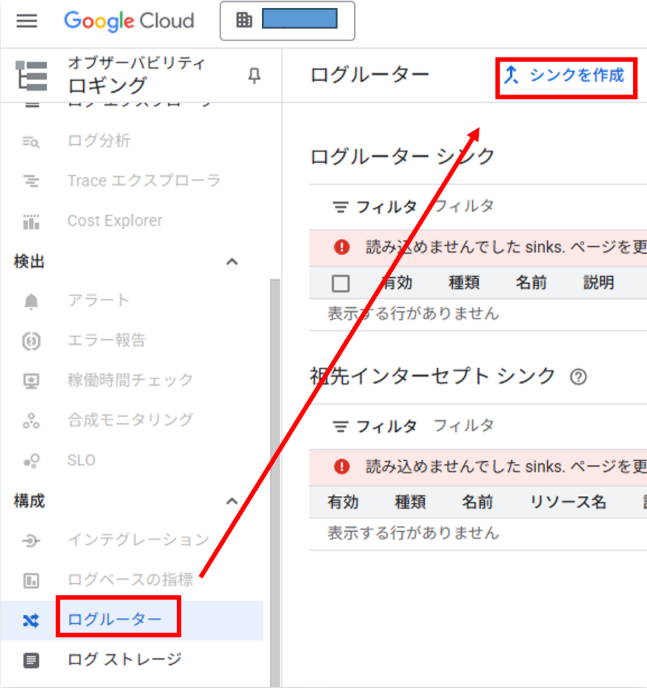Image resolution: width=647 pixels, height=688 pixels.
Task: Click the error icon in the second sinks banner
Action: pyautogui.click(x=342, y=466)
